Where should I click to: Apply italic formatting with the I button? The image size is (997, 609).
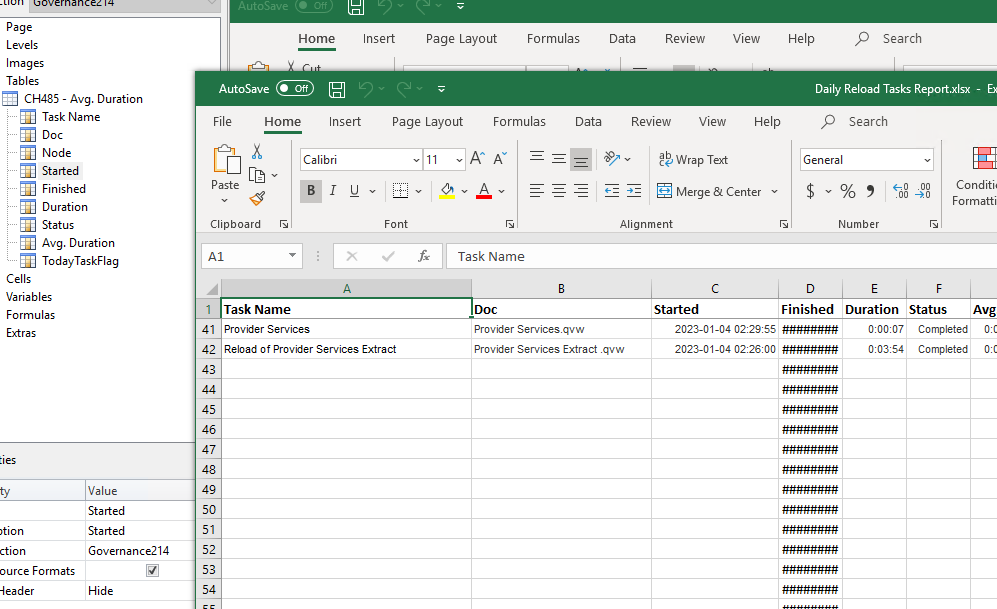[x=333, y=191]
